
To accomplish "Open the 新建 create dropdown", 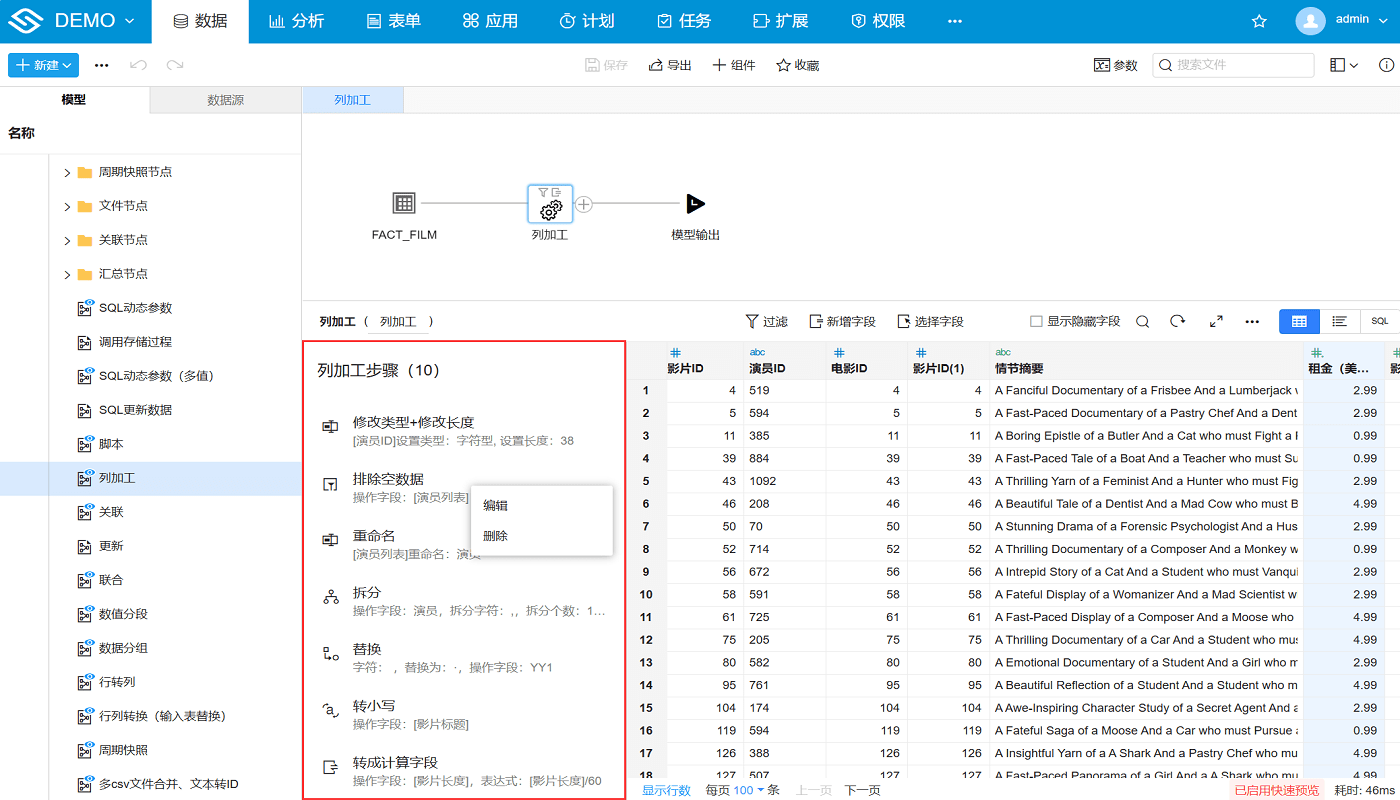I will [x=43, y=64].
